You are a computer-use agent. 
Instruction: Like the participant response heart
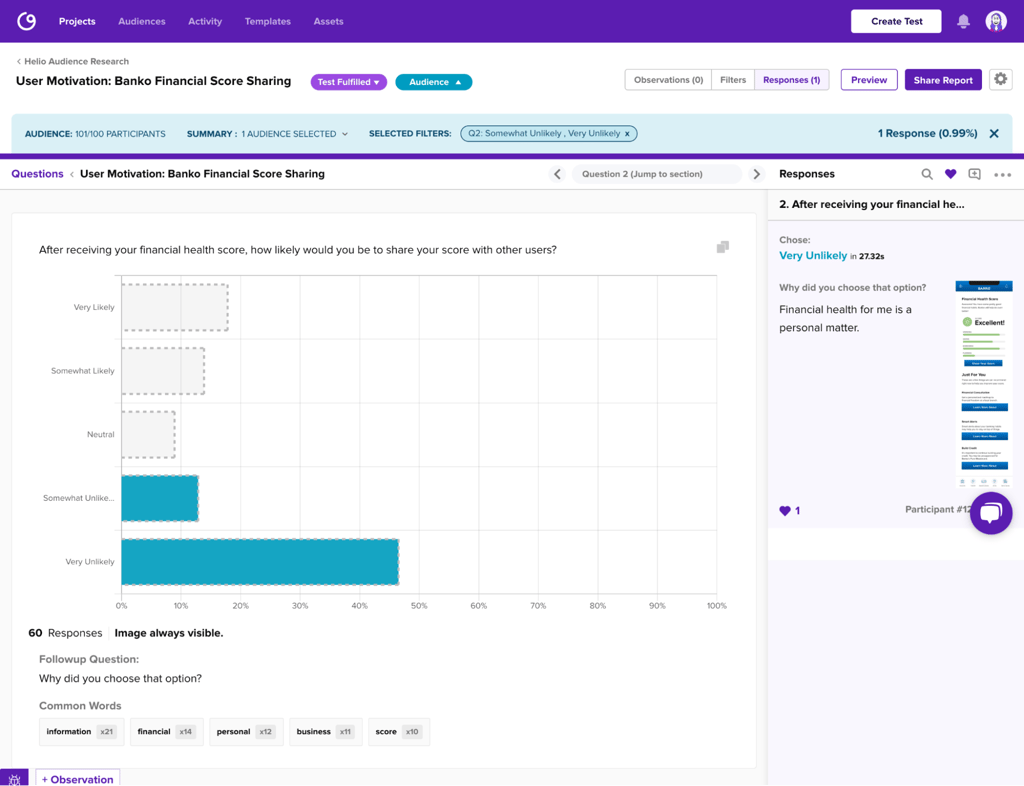point(785,511)
